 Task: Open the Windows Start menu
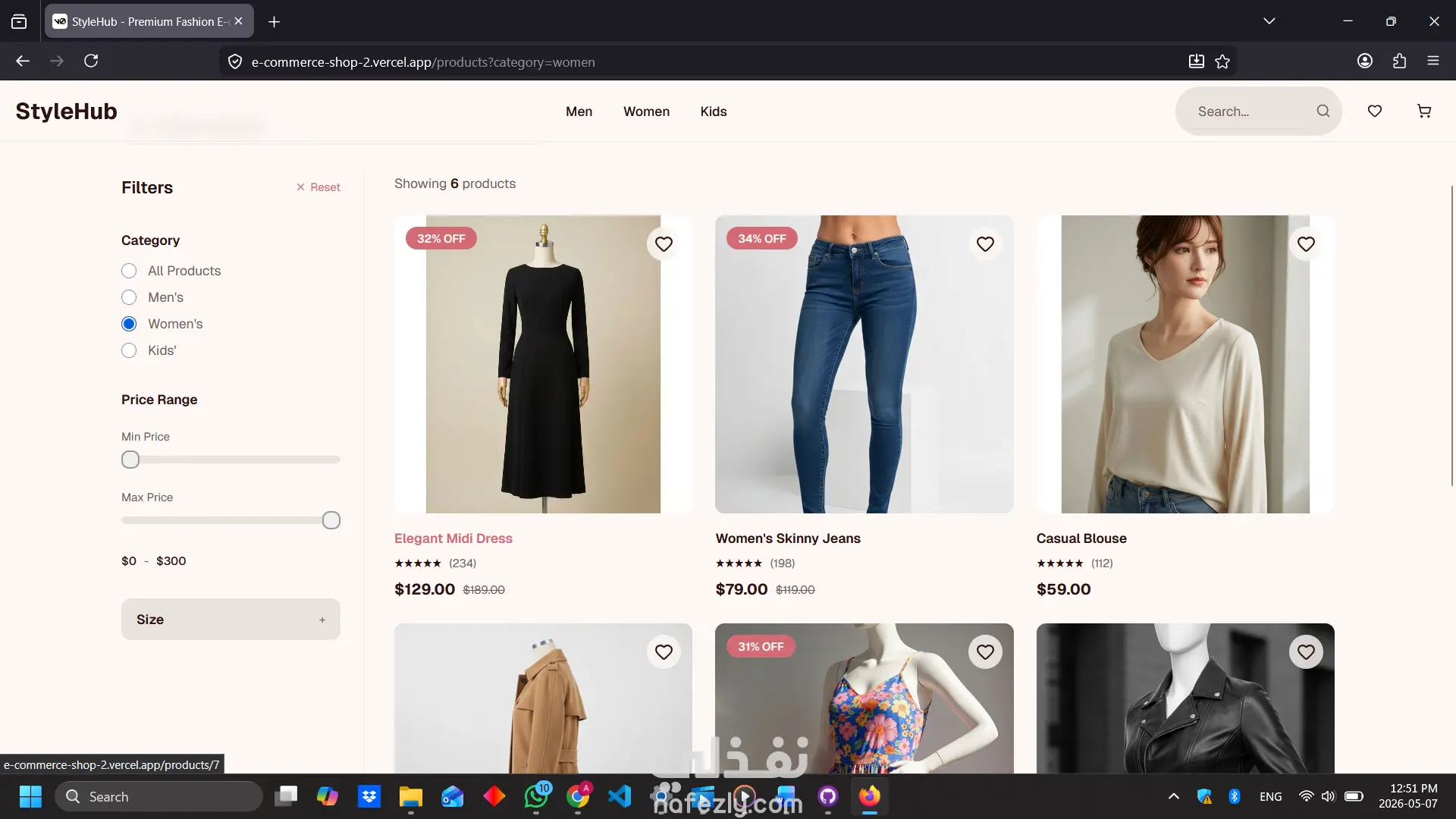[x=30, y=797]
